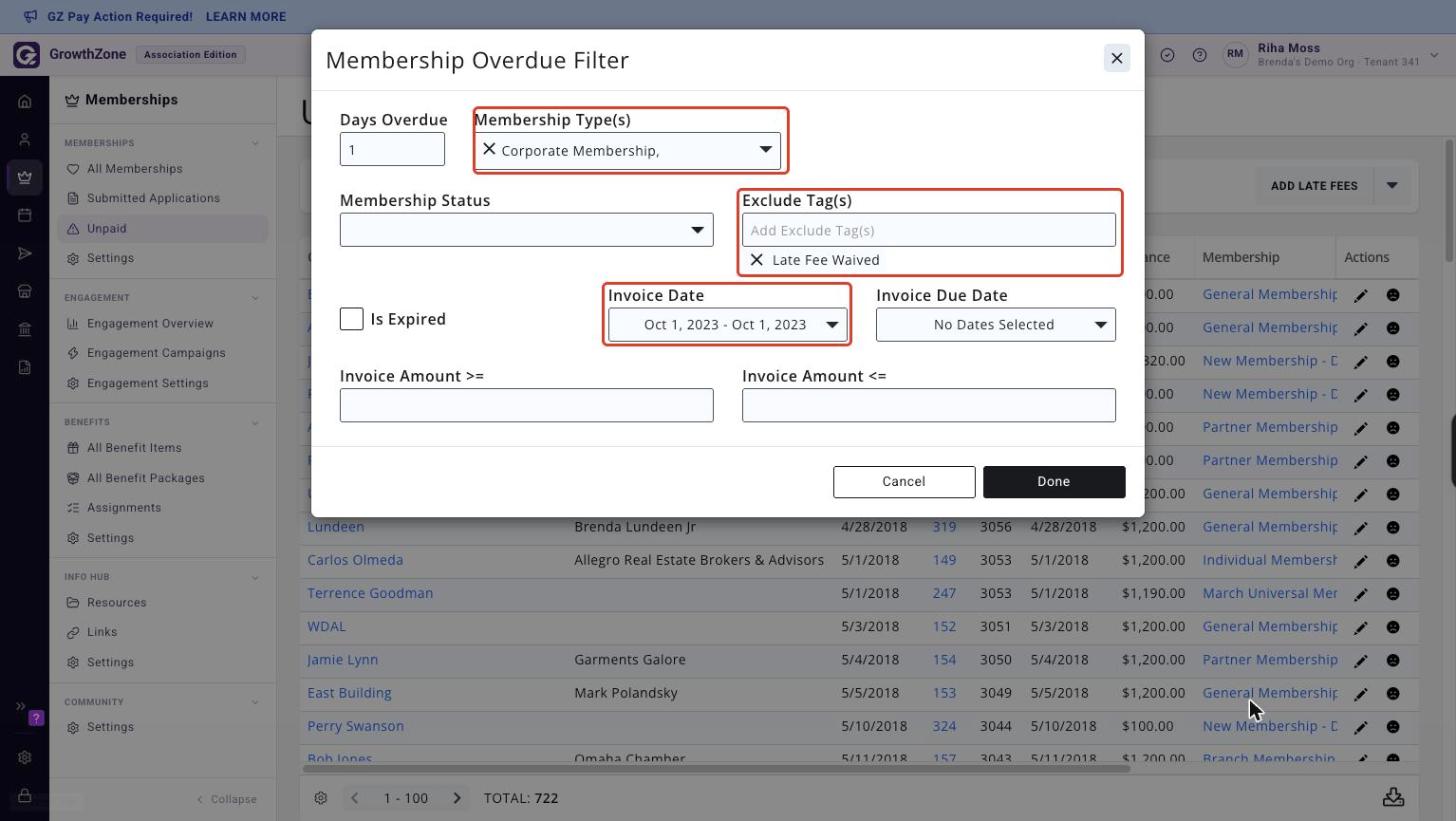Open the Carlos Olmeda contact link

click(x=355, y=560)
